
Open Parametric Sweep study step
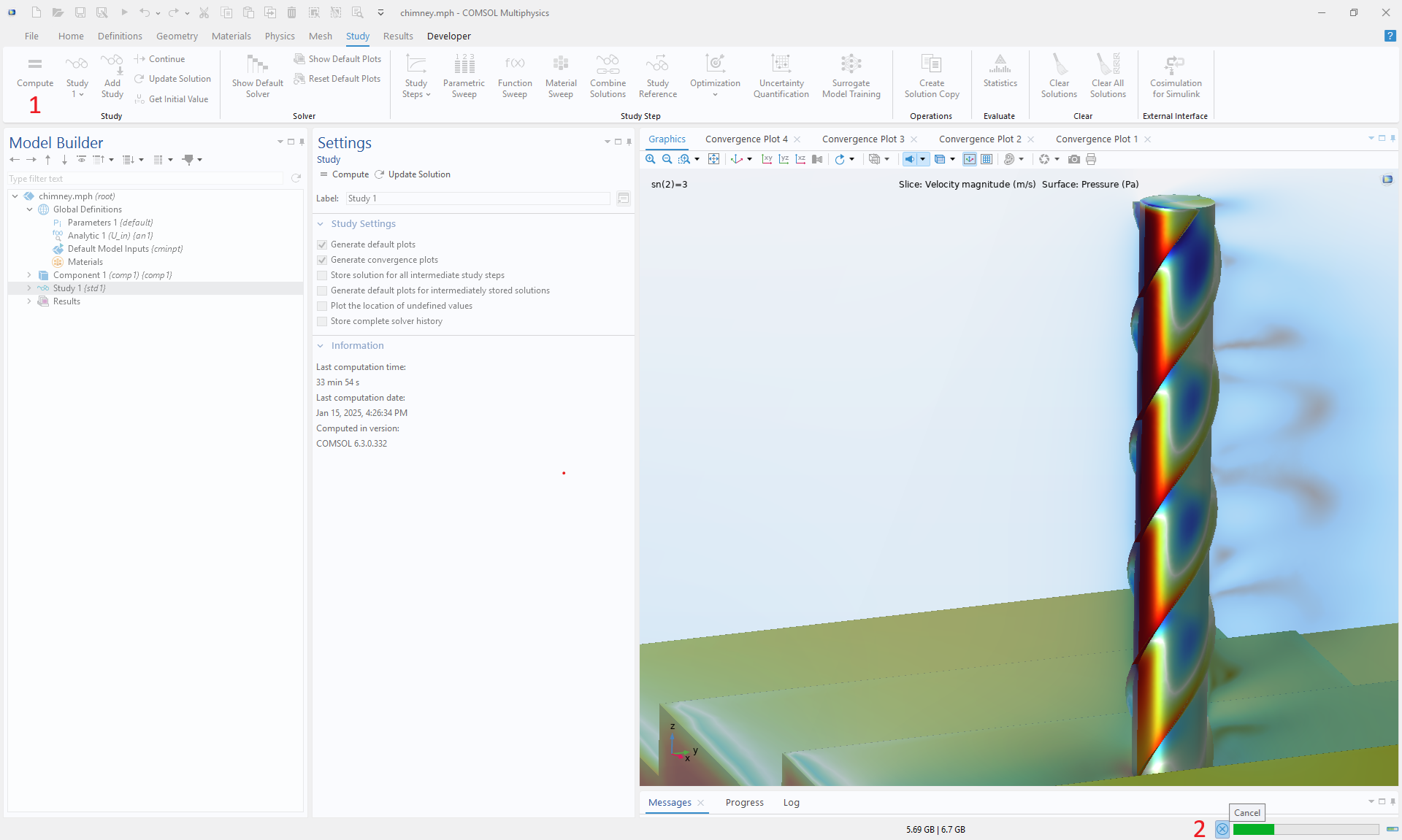[x=464, y=74]
